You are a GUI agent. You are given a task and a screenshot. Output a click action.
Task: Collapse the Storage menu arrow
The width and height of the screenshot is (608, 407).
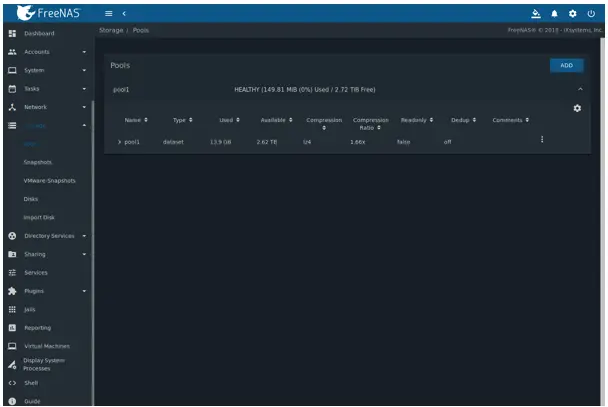click(84, 125)
